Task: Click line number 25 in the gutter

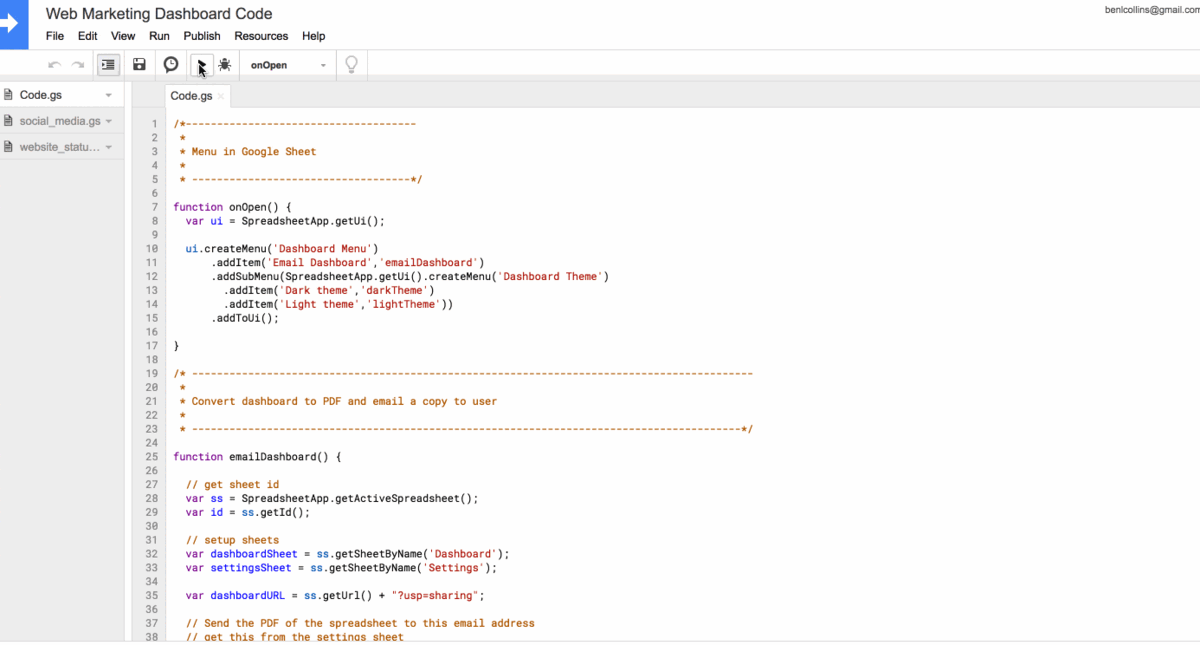Action: pos(152,457)
